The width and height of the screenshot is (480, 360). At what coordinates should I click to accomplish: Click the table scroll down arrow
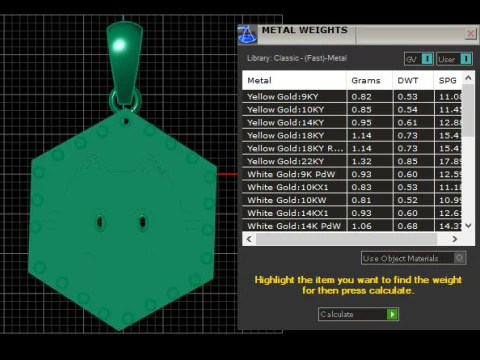(x=468, y=226)
